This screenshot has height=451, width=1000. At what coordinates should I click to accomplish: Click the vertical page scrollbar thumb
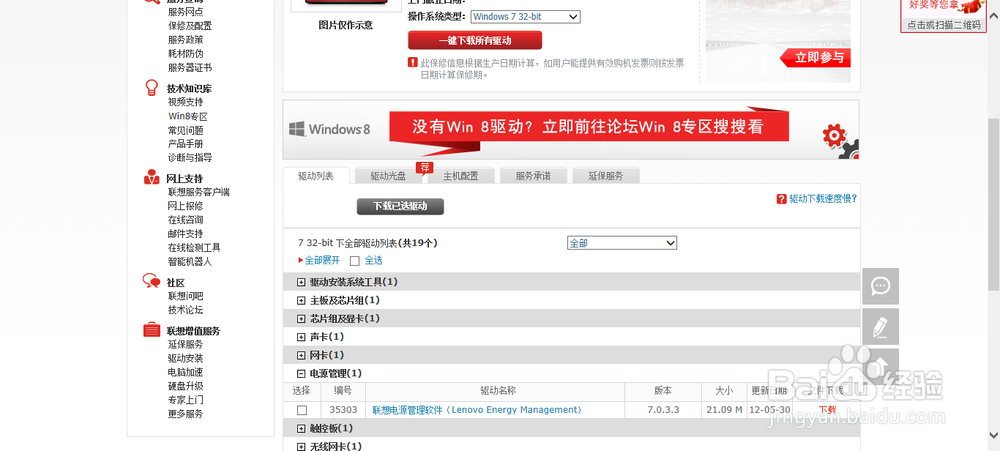[994, 203]
